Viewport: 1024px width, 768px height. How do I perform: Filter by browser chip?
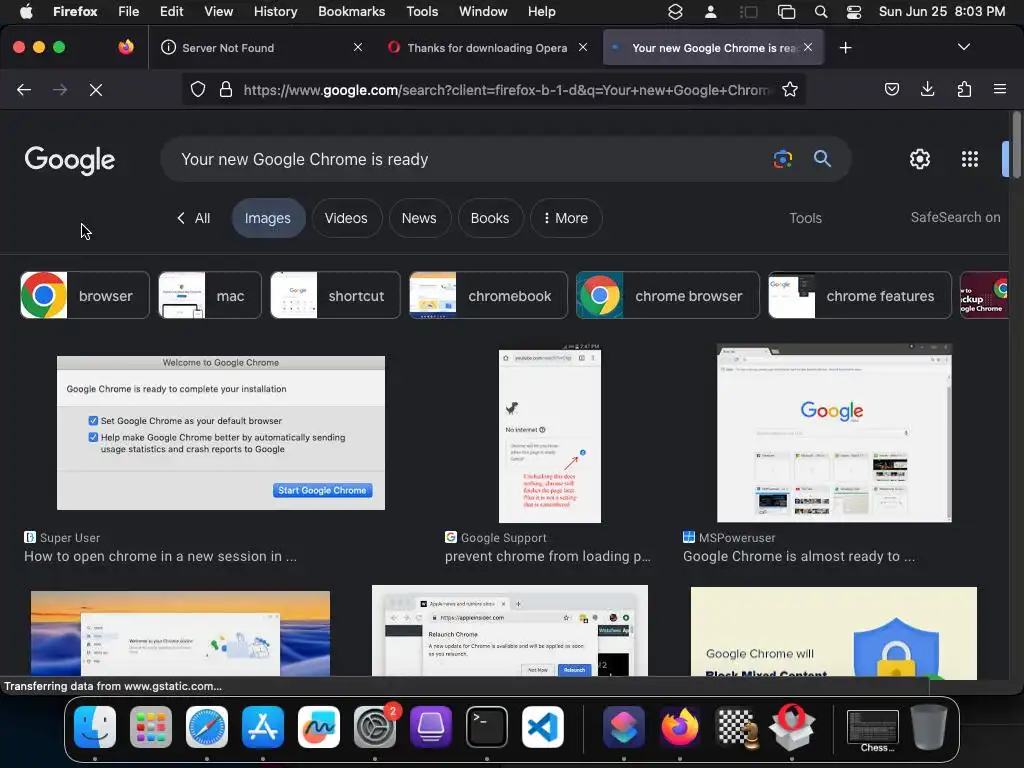tap(85, 295)
